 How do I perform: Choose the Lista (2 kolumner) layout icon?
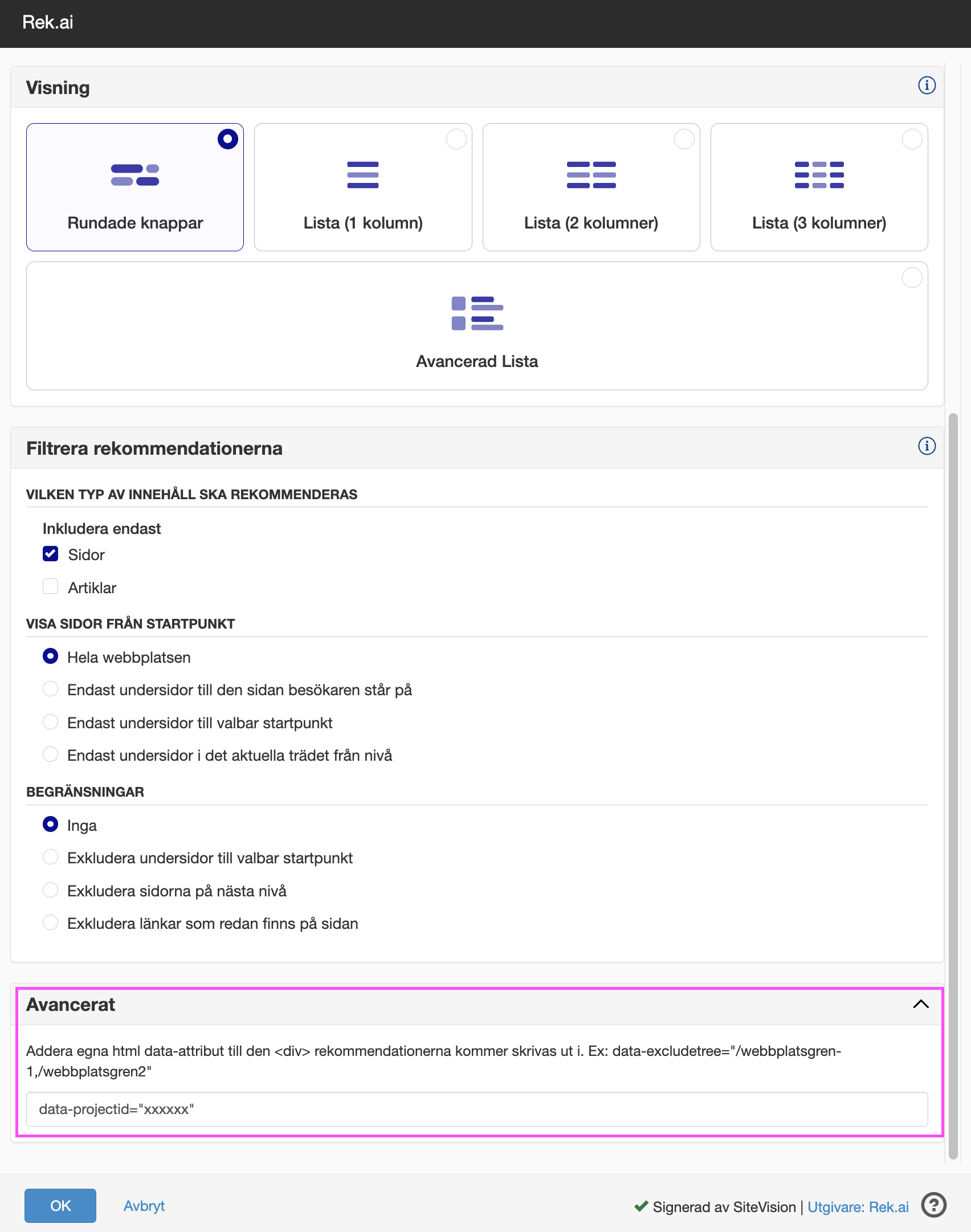[591, 175]
